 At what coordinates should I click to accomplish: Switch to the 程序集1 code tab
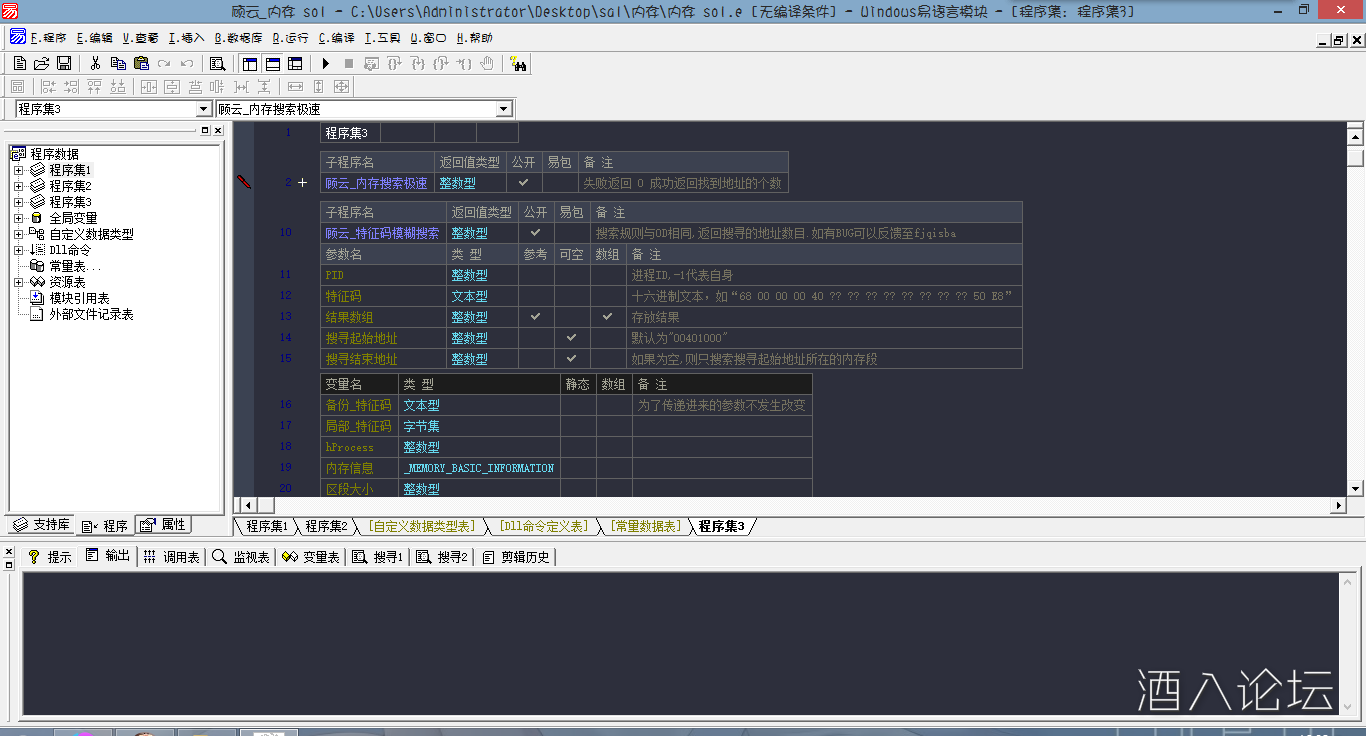(266, 526)
